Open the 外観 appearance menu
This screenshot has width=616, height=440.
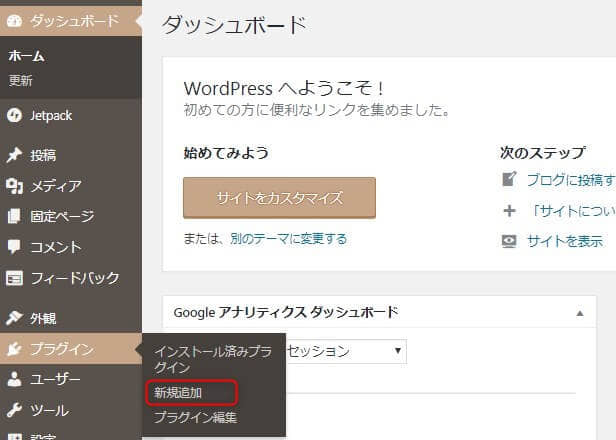coord(71,318)
